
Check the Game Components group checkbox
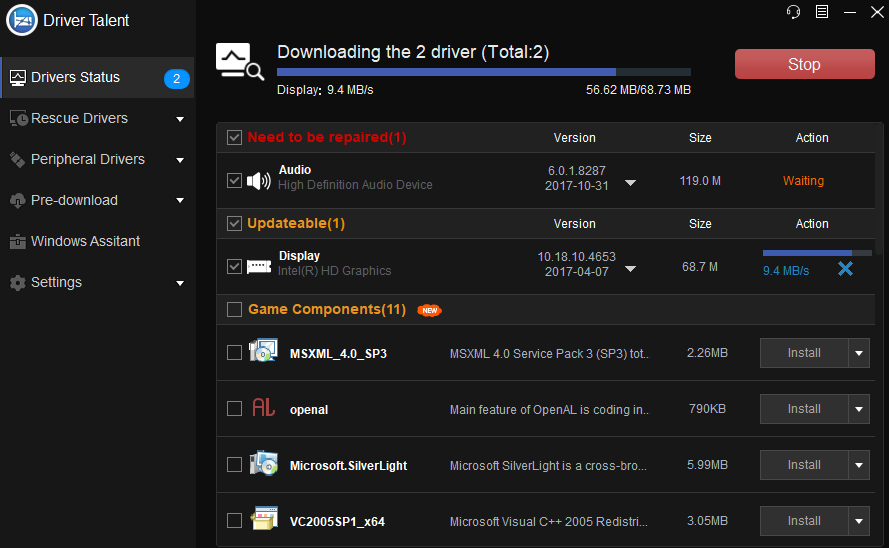click(234, 309)
